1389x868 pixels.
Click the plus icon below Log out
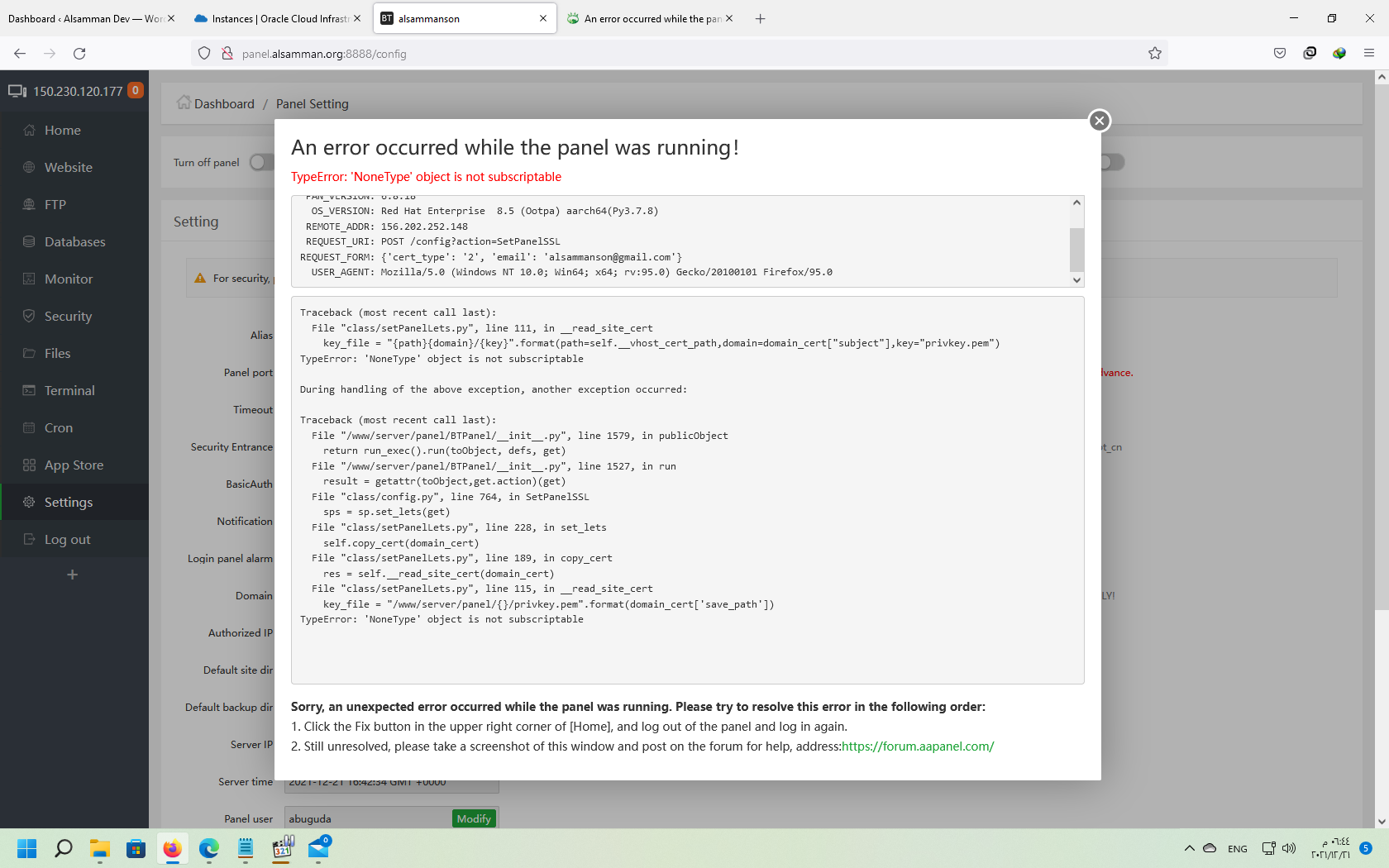coord(73,575)
